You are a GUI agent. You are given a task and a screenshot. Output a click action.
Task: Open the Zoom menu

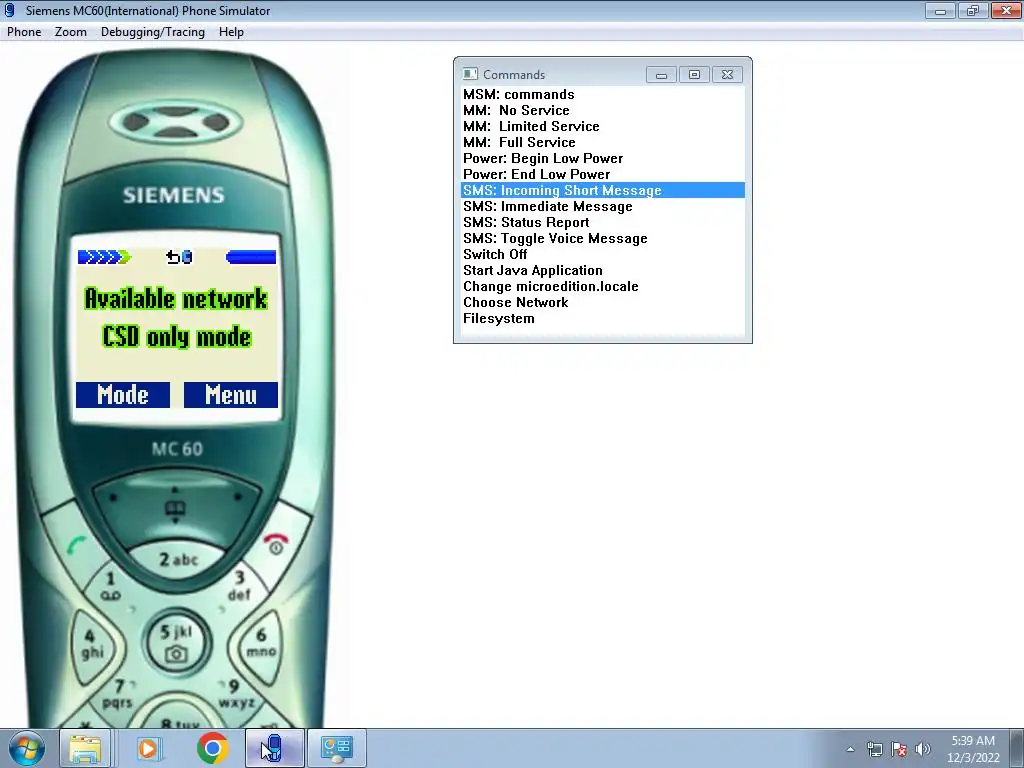point(71,32)
